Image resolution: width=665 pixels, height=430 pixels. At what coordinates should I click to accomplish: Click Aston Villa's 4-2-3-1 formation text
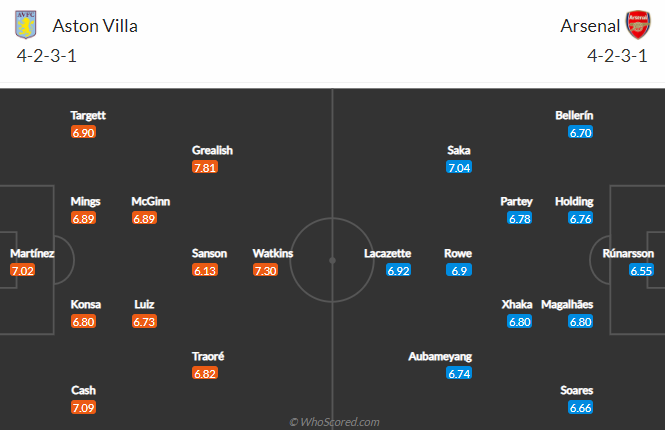tap(47, 56)
